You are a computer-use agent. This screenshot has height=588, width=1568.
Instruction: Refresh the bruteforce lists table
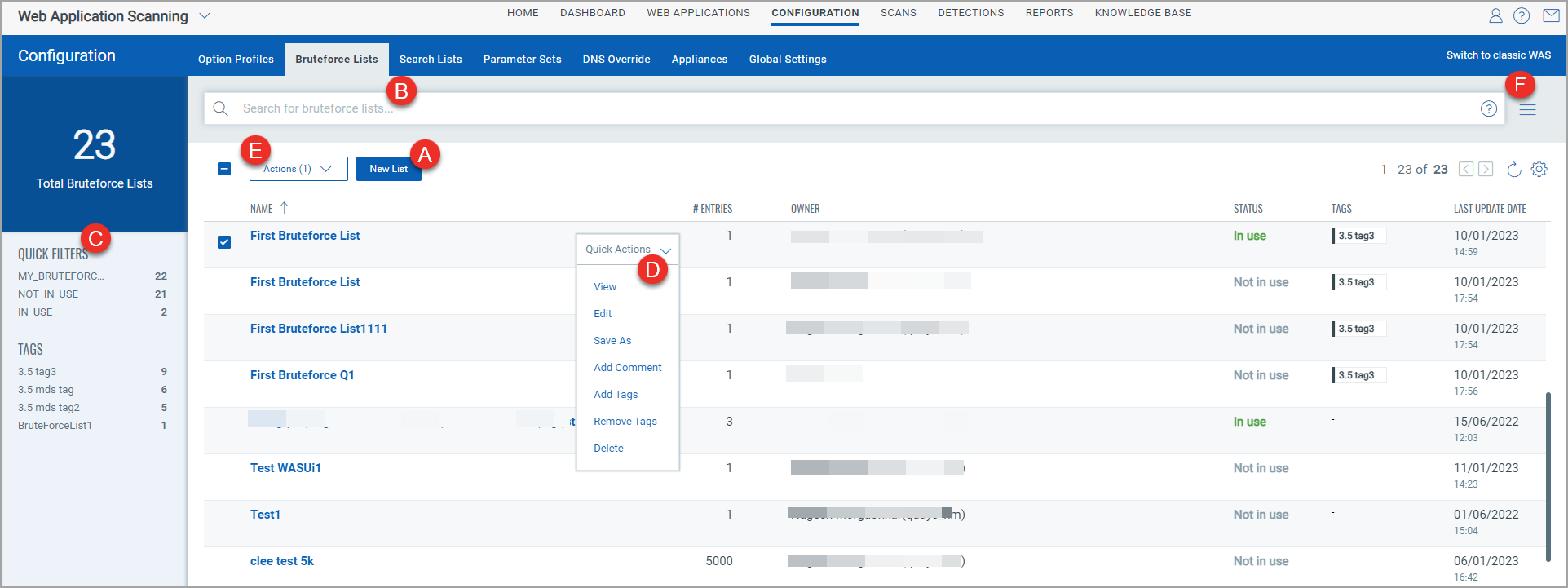[1513, 169]
